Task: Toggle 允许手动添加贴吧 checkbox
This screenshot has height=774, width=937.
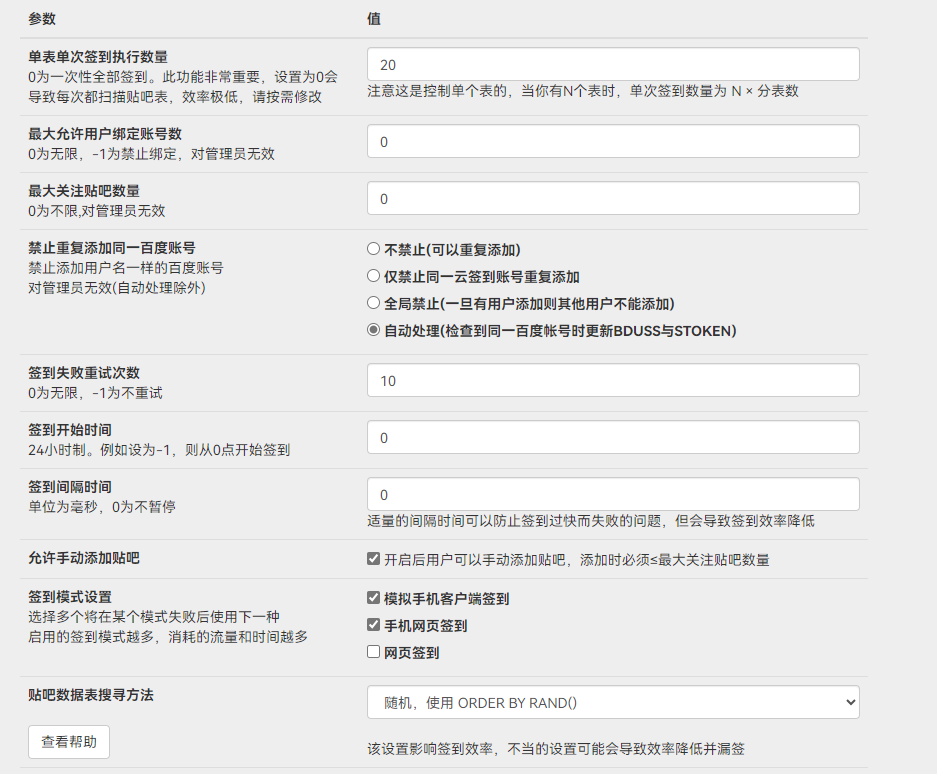Action: (374, 559)
